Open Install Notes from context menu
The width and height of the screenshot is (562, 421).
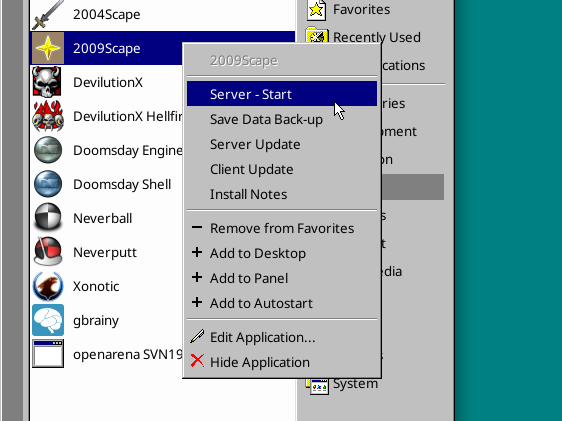[x=282, y=195]
